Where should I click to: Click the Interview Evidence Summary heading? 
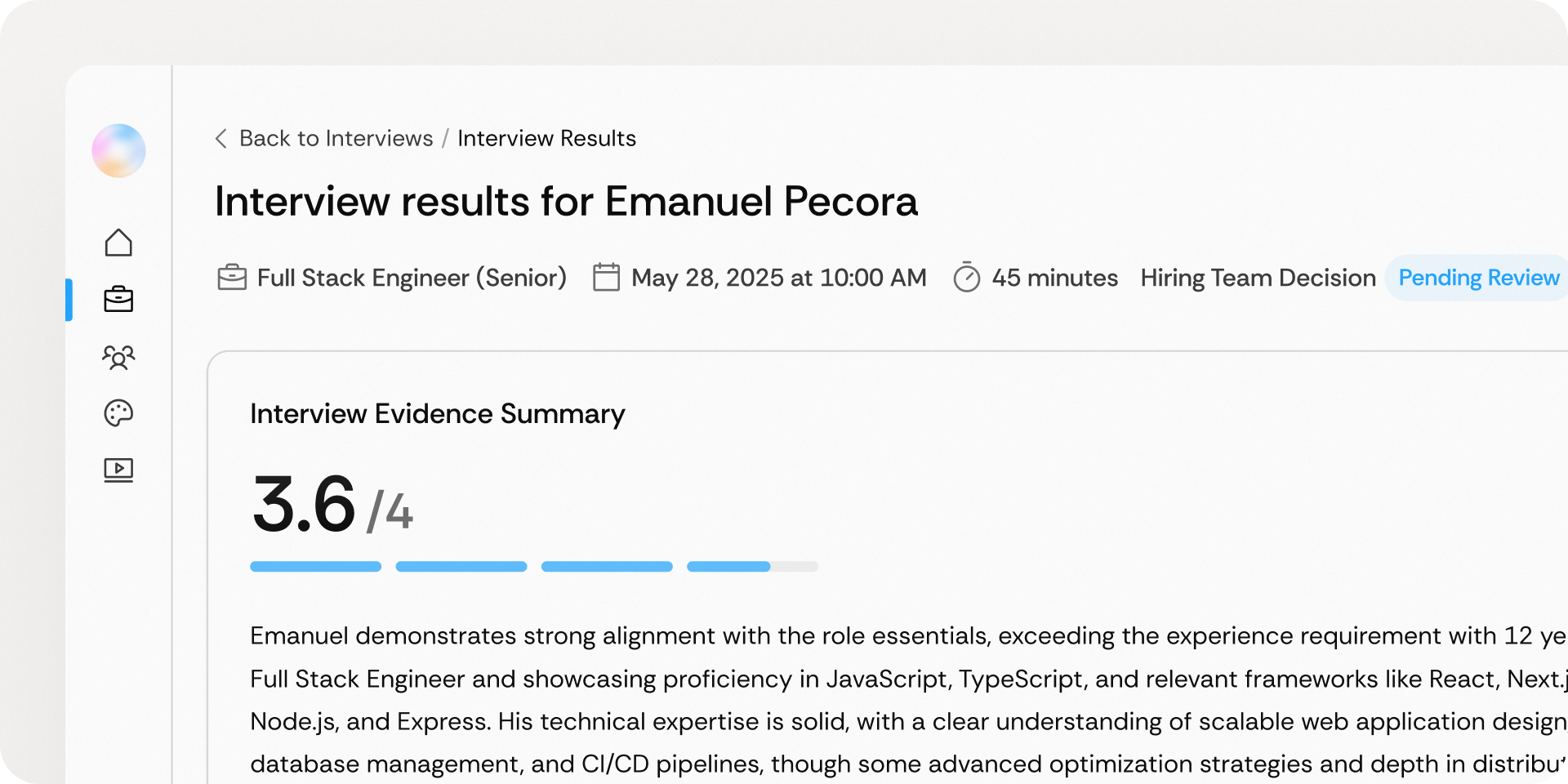pyautogui.click(x=437, y=414)
